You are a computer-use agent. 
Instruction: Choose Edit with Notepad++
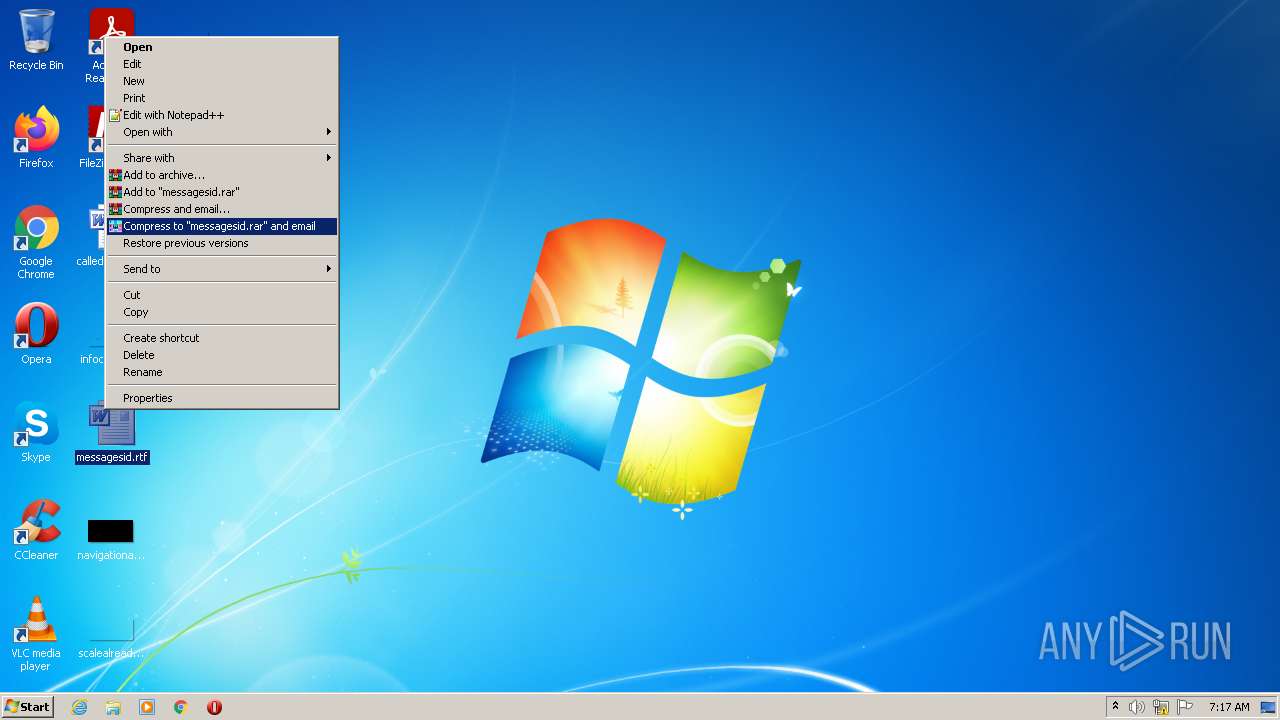pos(222,115)
